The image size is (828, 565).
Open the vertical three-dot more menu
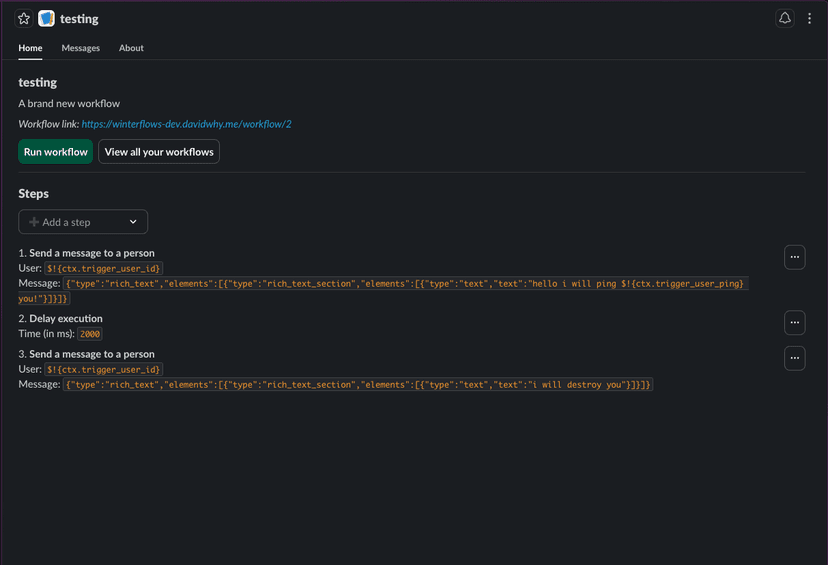coord(810,18)
